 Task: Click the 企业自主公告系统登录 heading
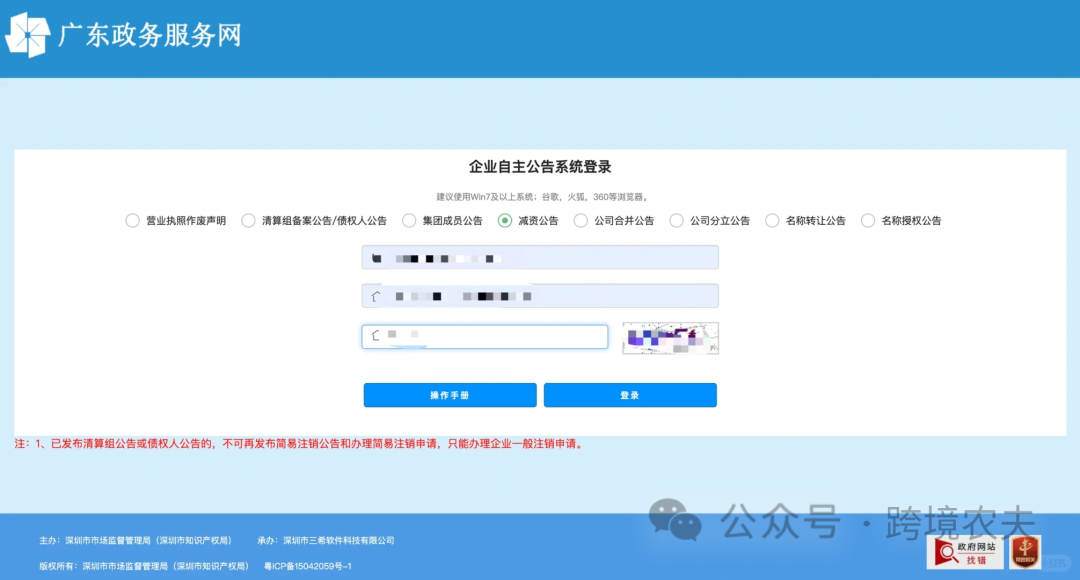540,167
